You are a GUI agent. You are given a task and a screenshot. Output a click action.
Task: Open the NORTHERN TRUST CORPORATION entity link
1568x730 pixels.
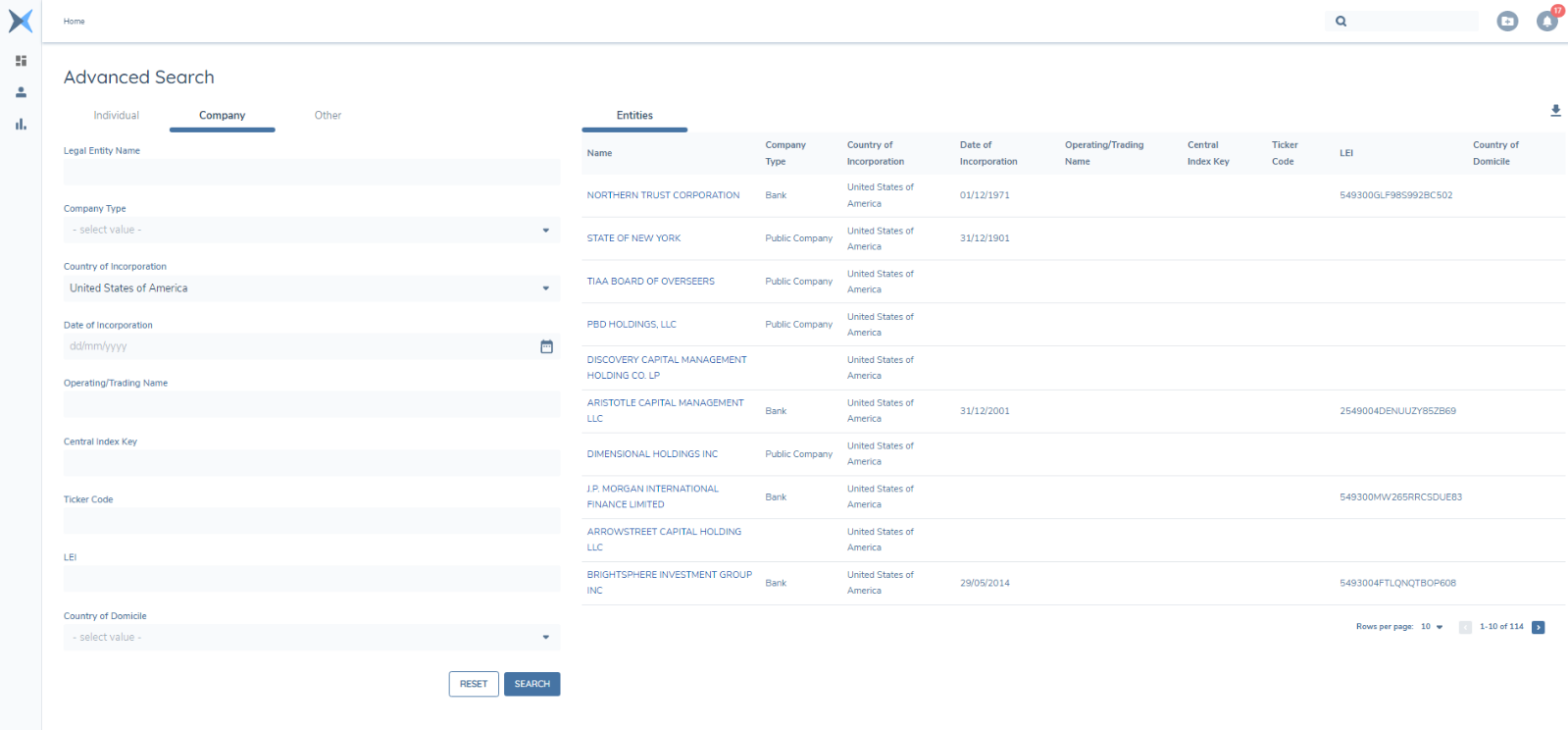(663, 195)
